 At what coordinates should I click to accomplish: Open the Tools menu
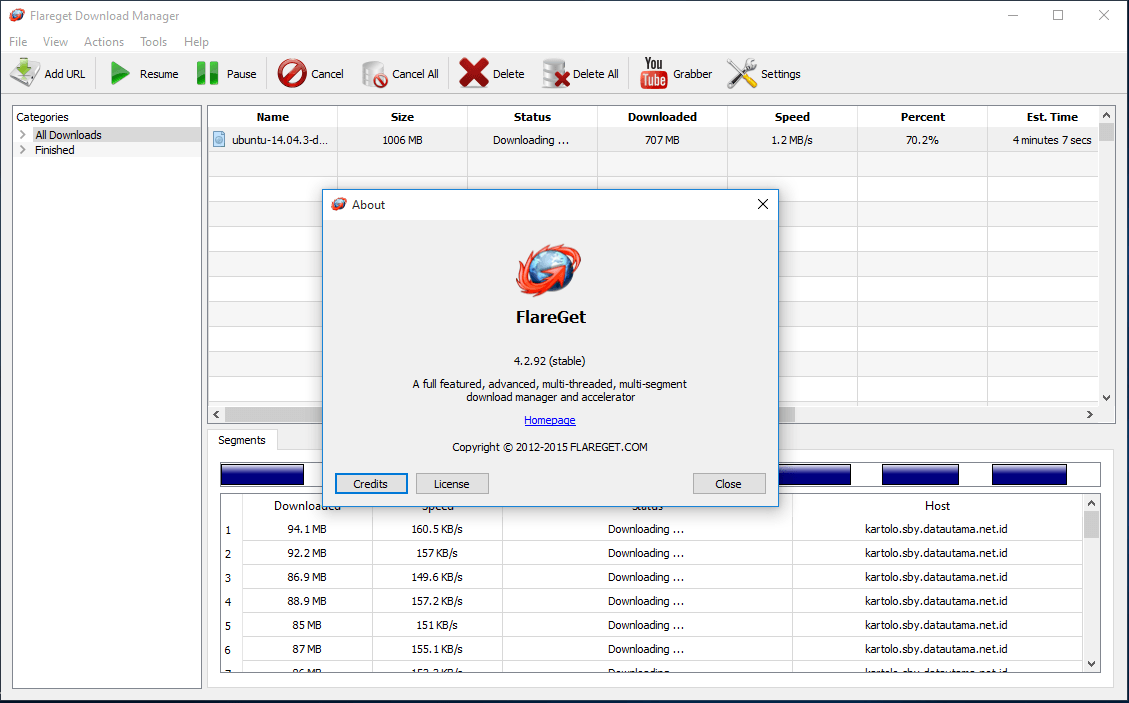tap(153, 42)
